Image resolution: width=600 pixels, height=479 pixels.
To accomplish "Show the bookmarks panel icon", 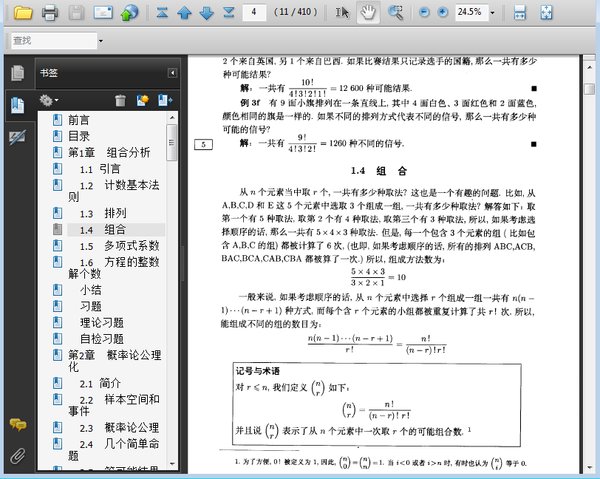I will tap(17, 106).
